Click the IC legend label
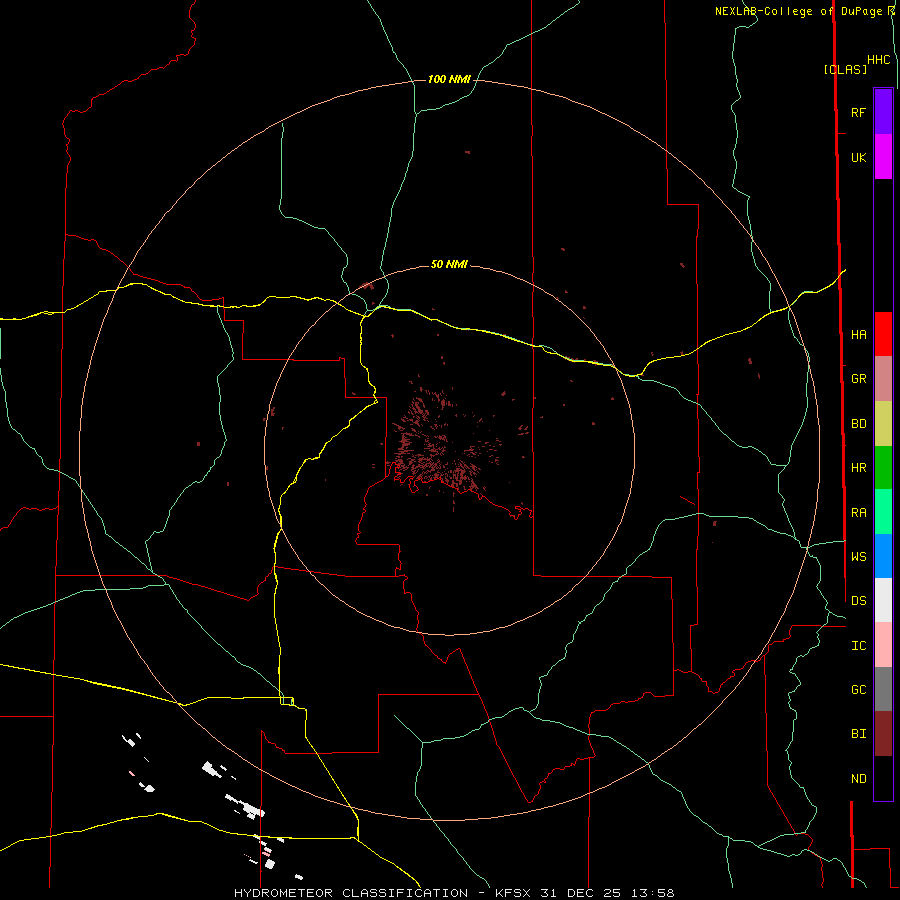This screenshot has width=900, height=900. pos(858,646)
